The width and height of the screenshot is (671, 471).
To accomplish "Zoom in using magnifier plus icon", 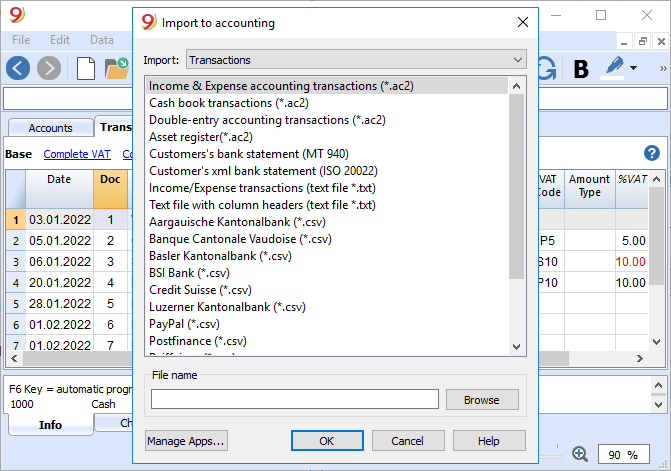I will 580,454.
